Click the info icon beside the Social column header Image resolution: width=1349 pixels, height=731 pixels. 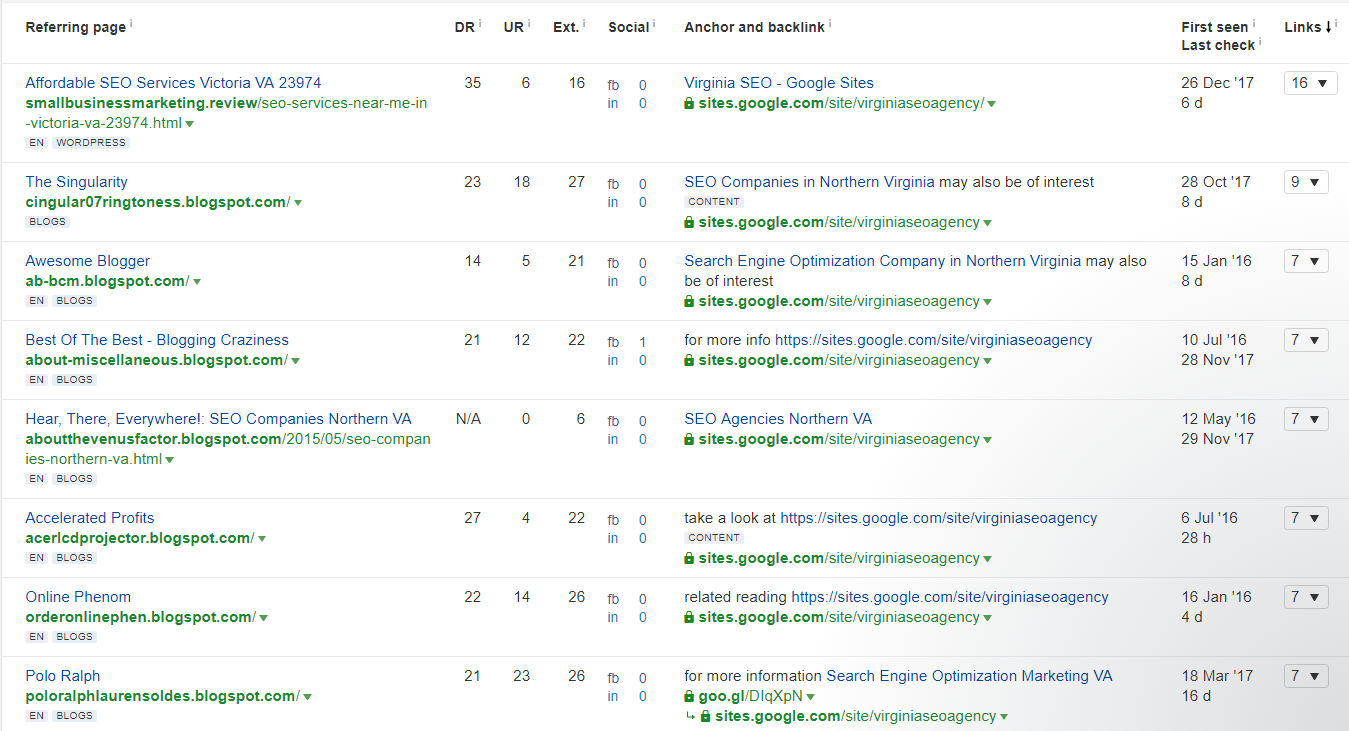pyautogui.click(x=654, y=23)
